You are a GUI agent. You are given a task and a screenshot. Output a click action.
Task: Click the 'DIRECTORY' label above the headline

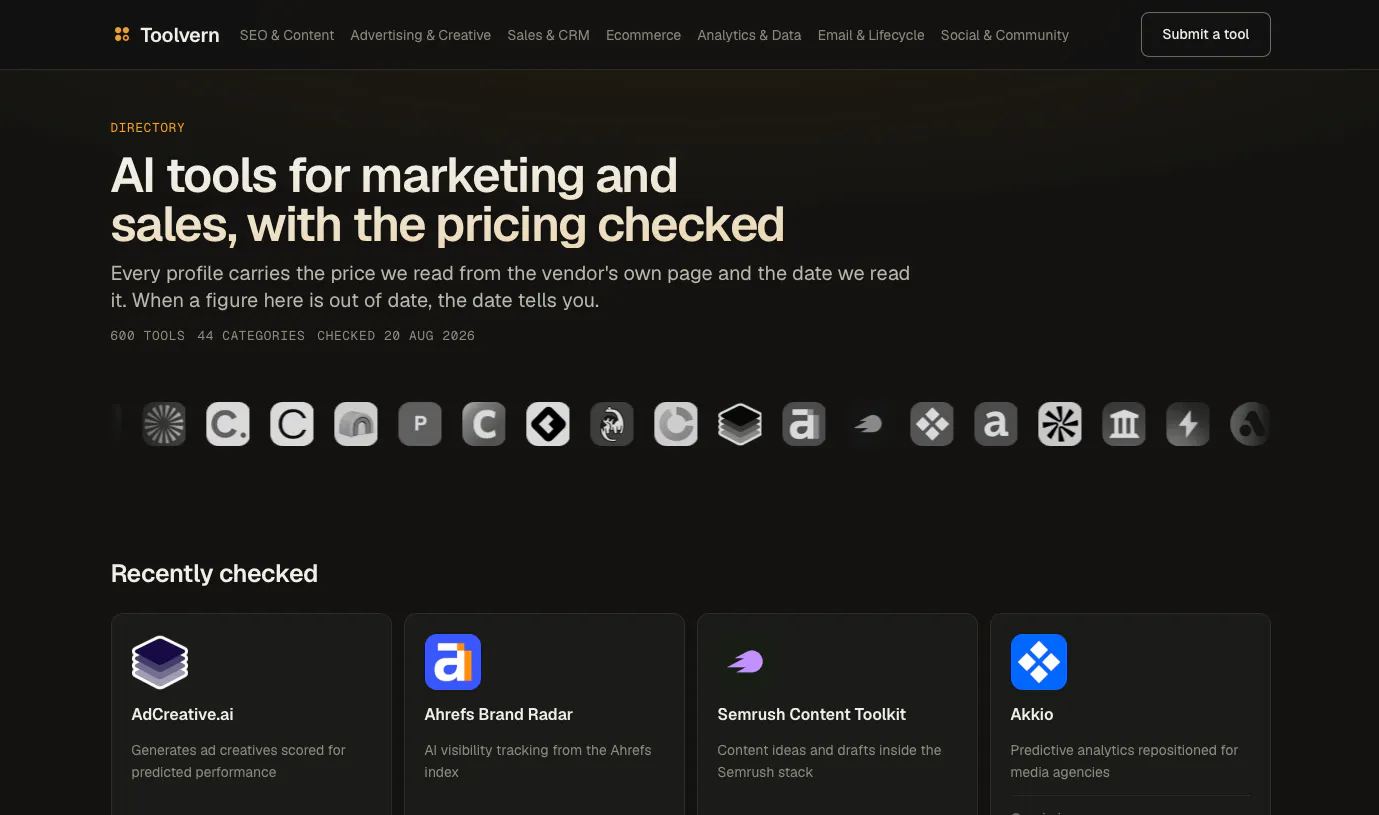pyautogui.click(x=148, y=128)
